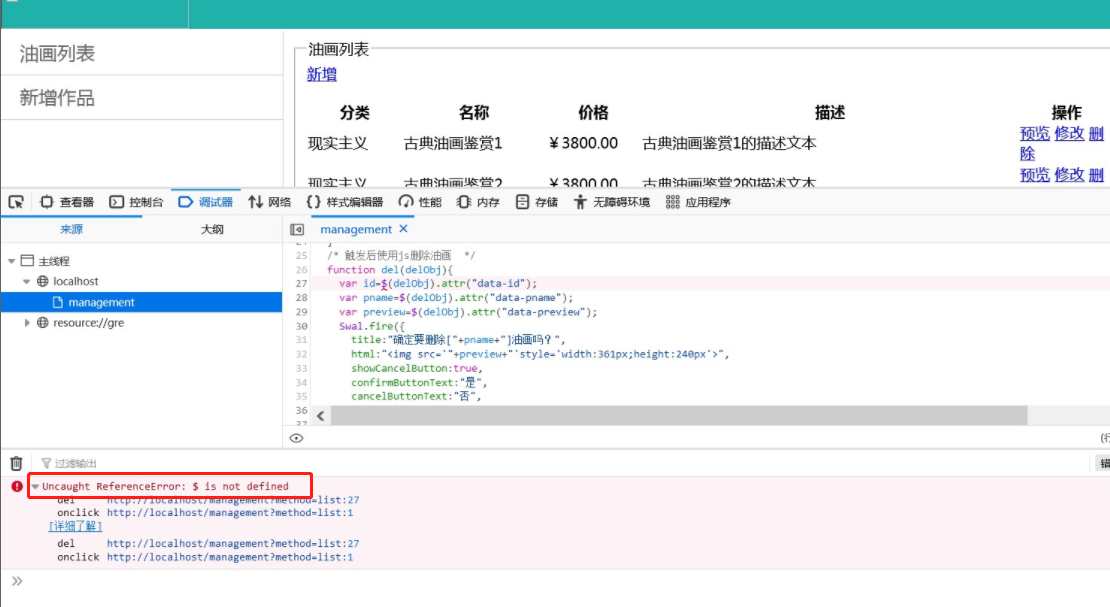1110x607 pixels.
Task: Open the 存储 storage tab
Action: [x=537, y=202]
